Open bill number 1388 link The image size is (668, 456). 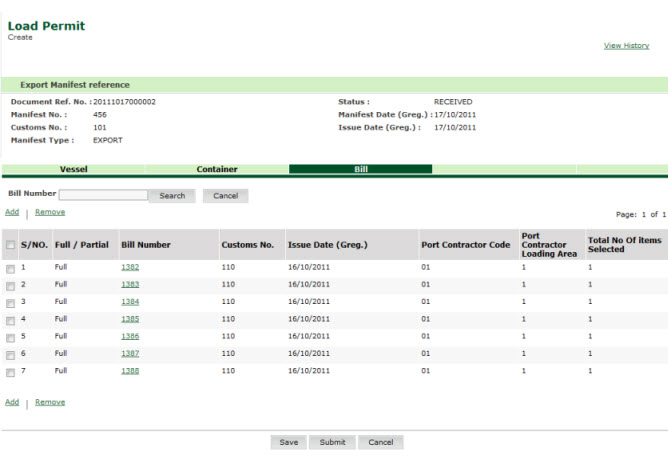(130, 370)
